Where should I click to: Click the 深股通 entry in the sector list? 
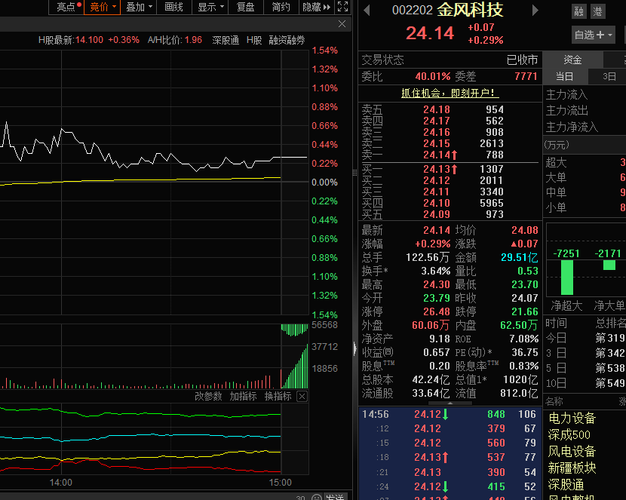[x=566, y=485]
